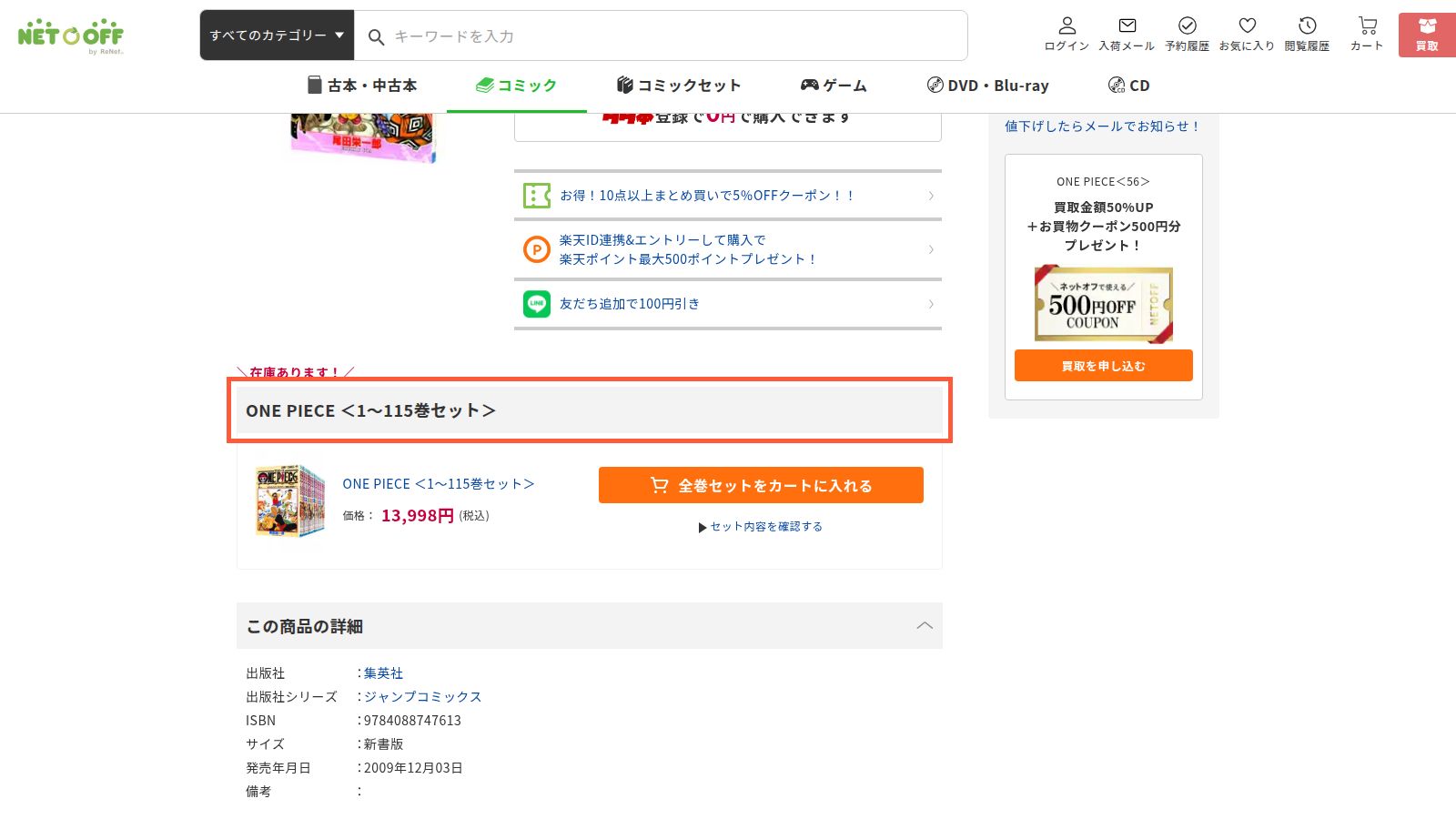Image resolution: width=1456 pixels, height=819 pixels.
Task: Open お気に入り heart icon
Action: point(1247,35)
